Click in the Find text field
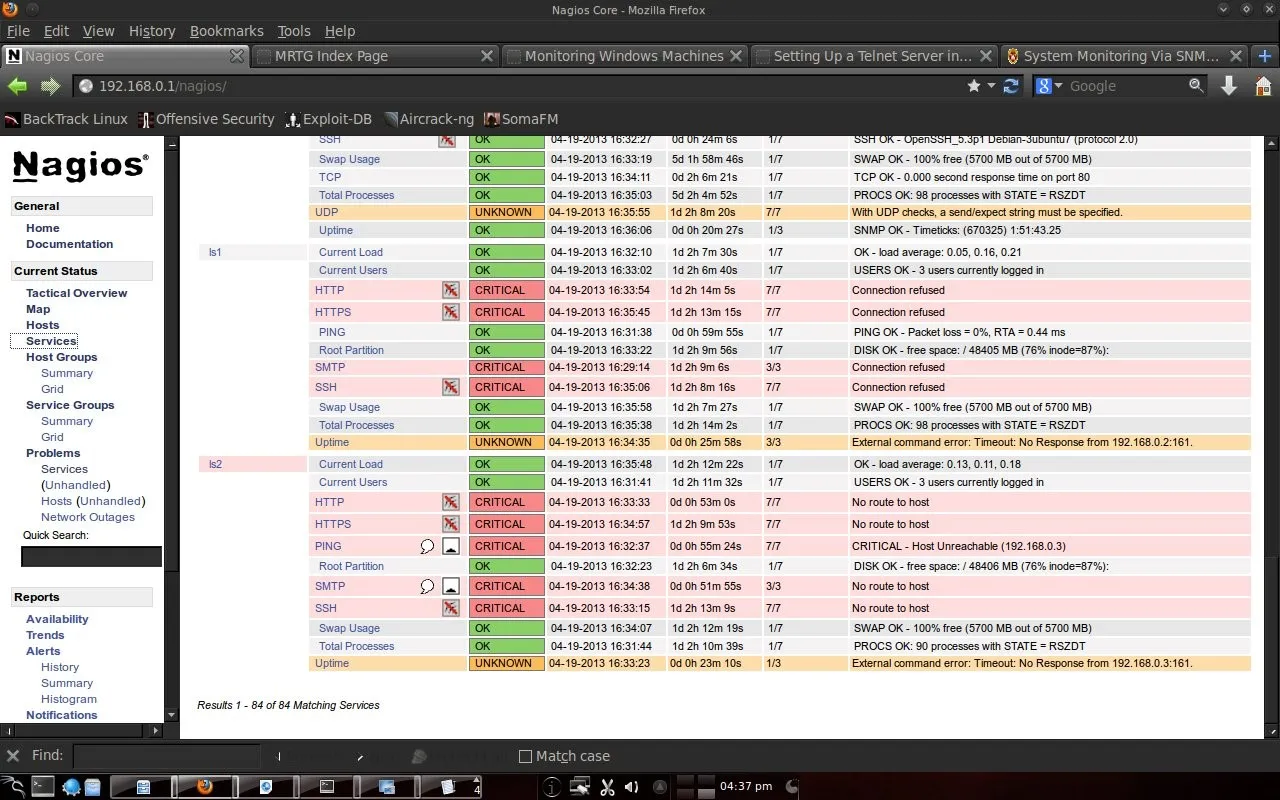Image resolution: width=1280 pixels, height=800 pixels. point(167,756)
